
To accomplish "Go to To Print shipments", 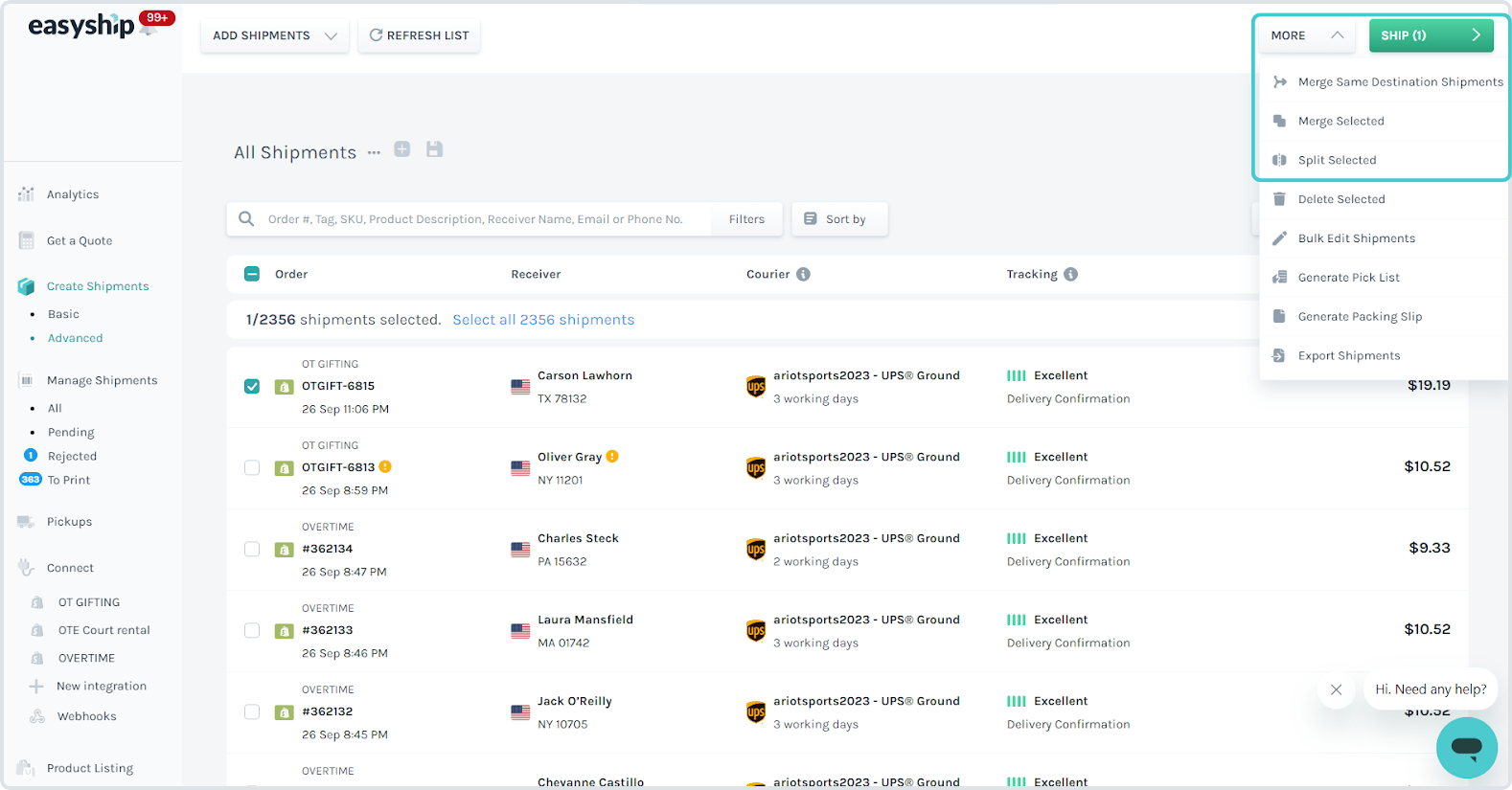I will click(69, 481).
